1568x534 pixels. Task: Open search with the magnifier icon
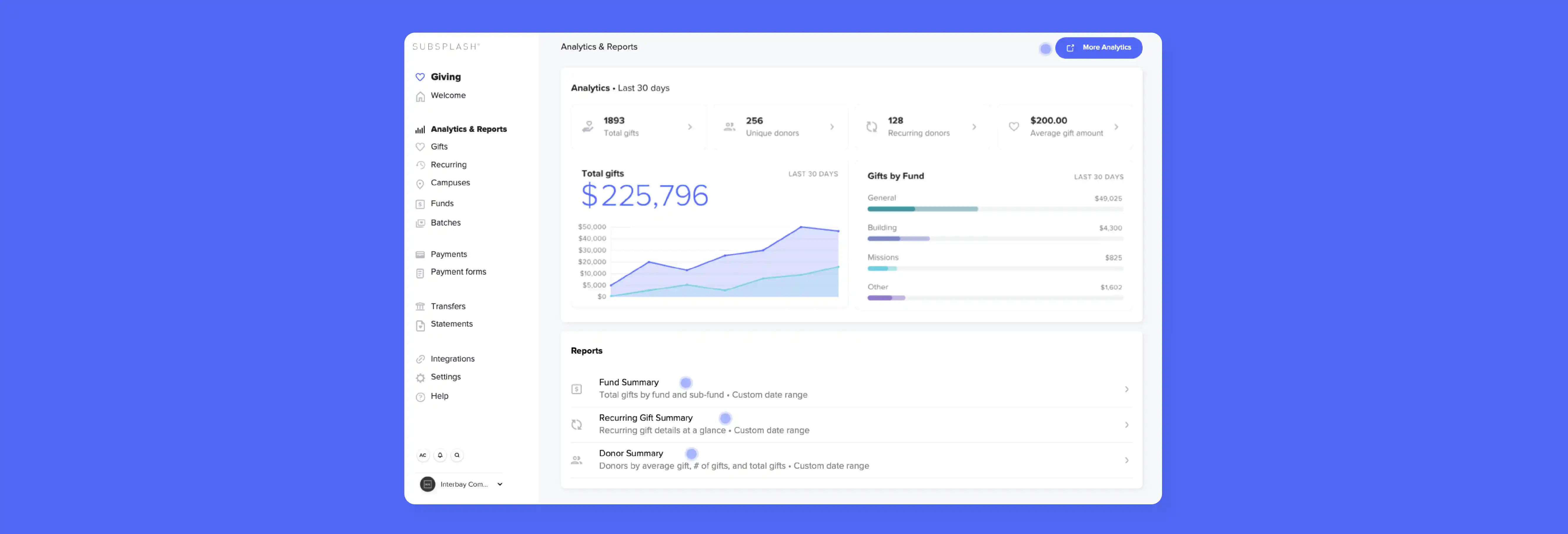[457, 455]
